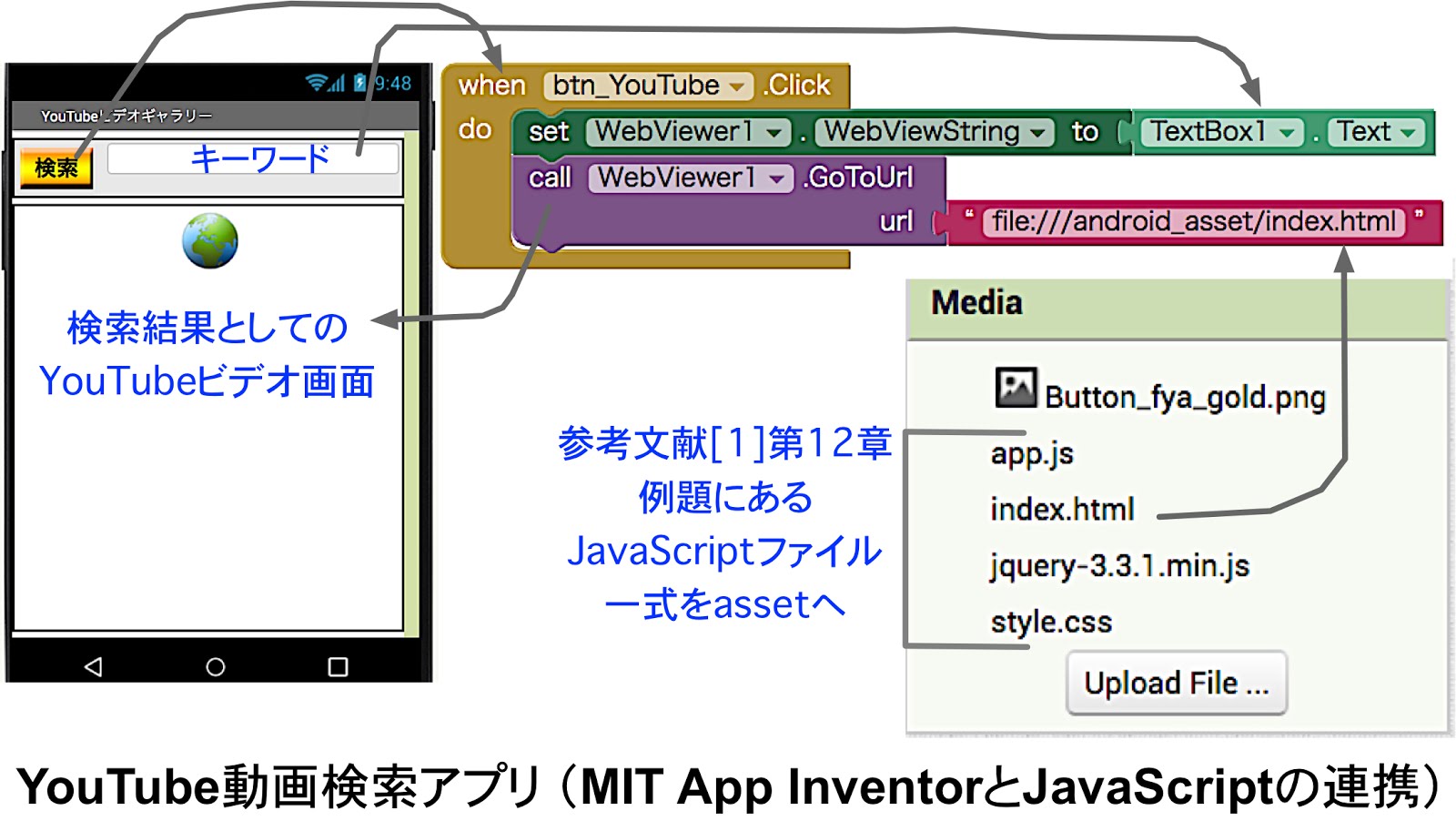Tap the gold 検索 search button
This screenshot has width=1456, height=831.
pyautogui.click(x=56, y=168)
